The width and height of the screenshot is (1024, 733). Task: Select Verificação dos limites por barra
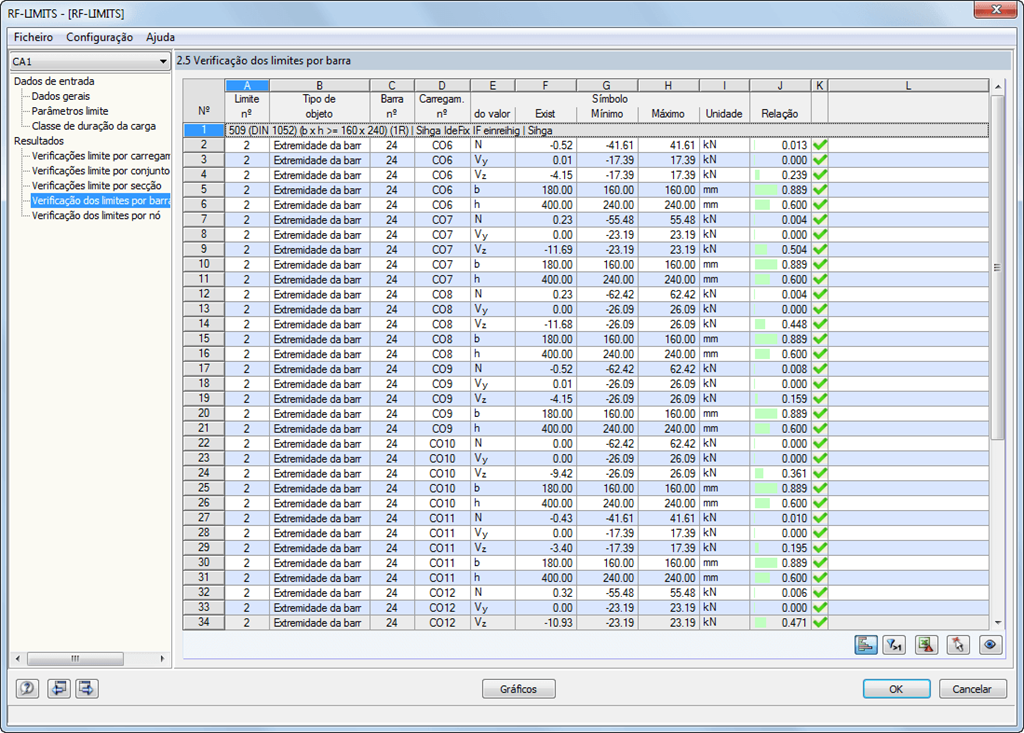coord(101,201)
